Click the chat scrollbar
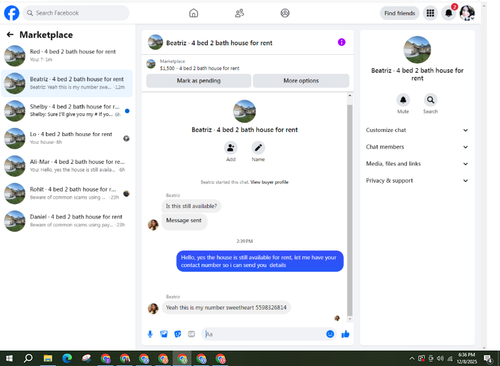This screenshot has width=500, height=366. pos(350,210)
